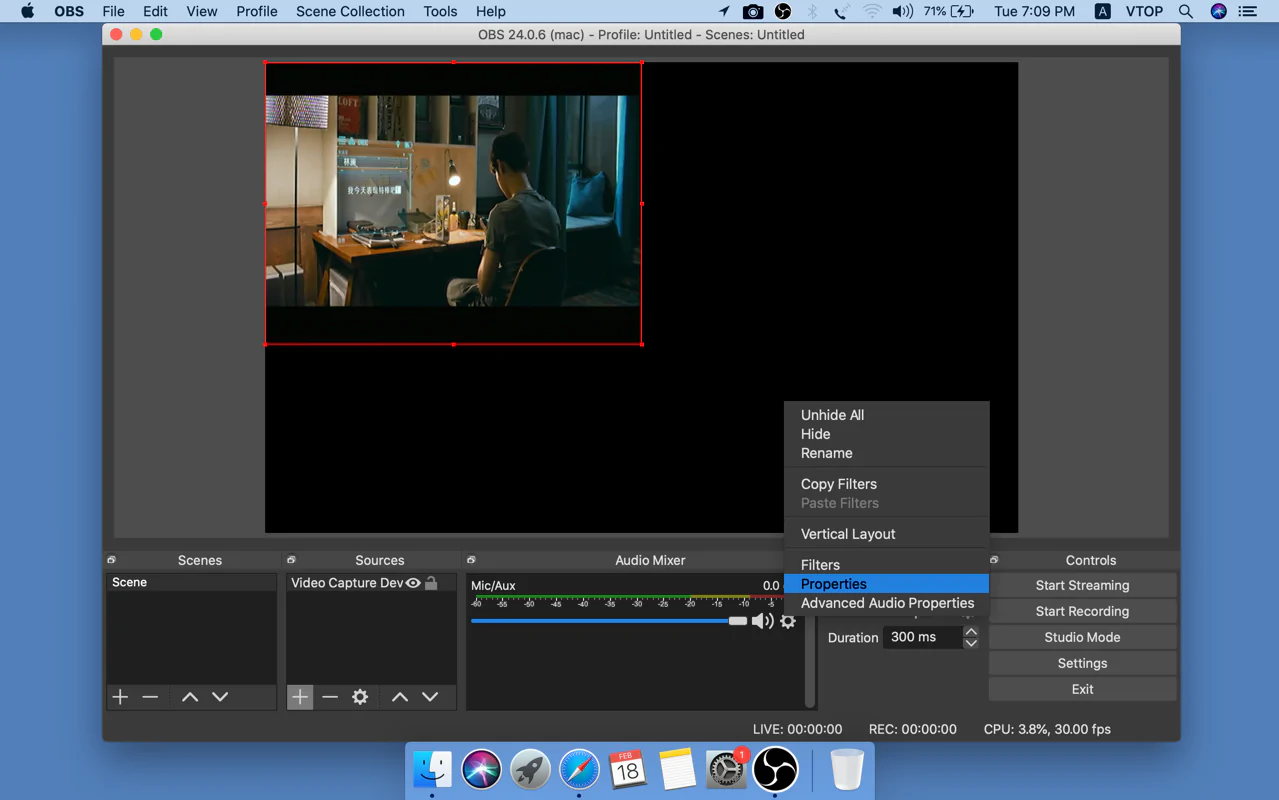Enable Studio Mode

point(1082,637)
